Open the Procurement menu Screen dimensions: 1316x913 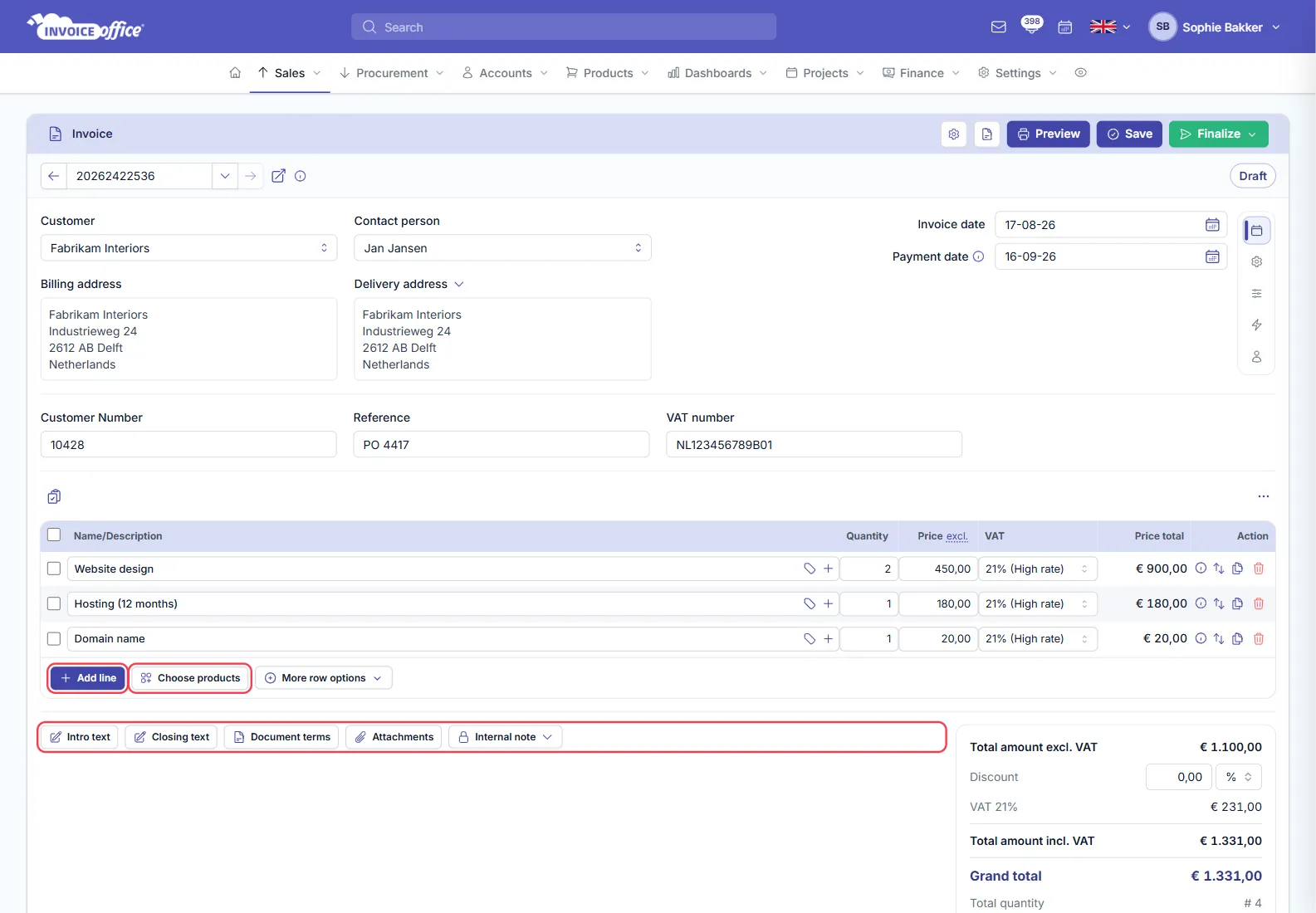pos(391,73)
